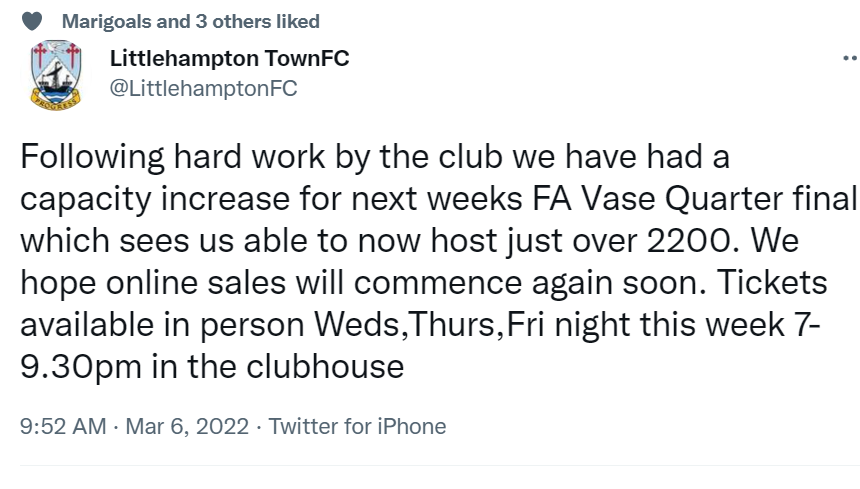Click the @LittlehamptonFC handle
This screenshot has width=860, height=489.
(x=203, y=88)
